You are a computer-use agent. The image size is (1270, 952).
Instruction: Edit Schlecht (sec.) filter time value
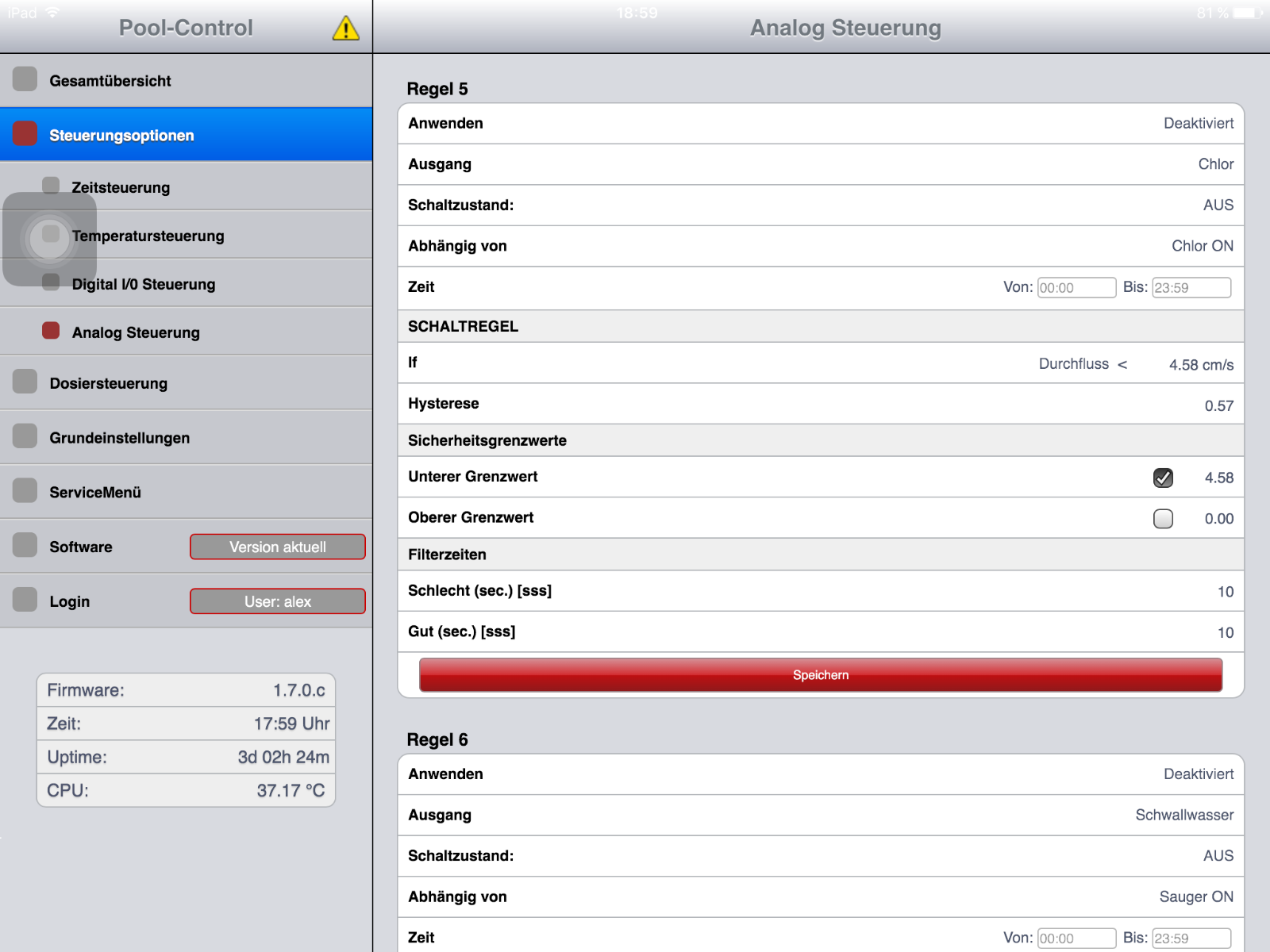(1225, 592)
